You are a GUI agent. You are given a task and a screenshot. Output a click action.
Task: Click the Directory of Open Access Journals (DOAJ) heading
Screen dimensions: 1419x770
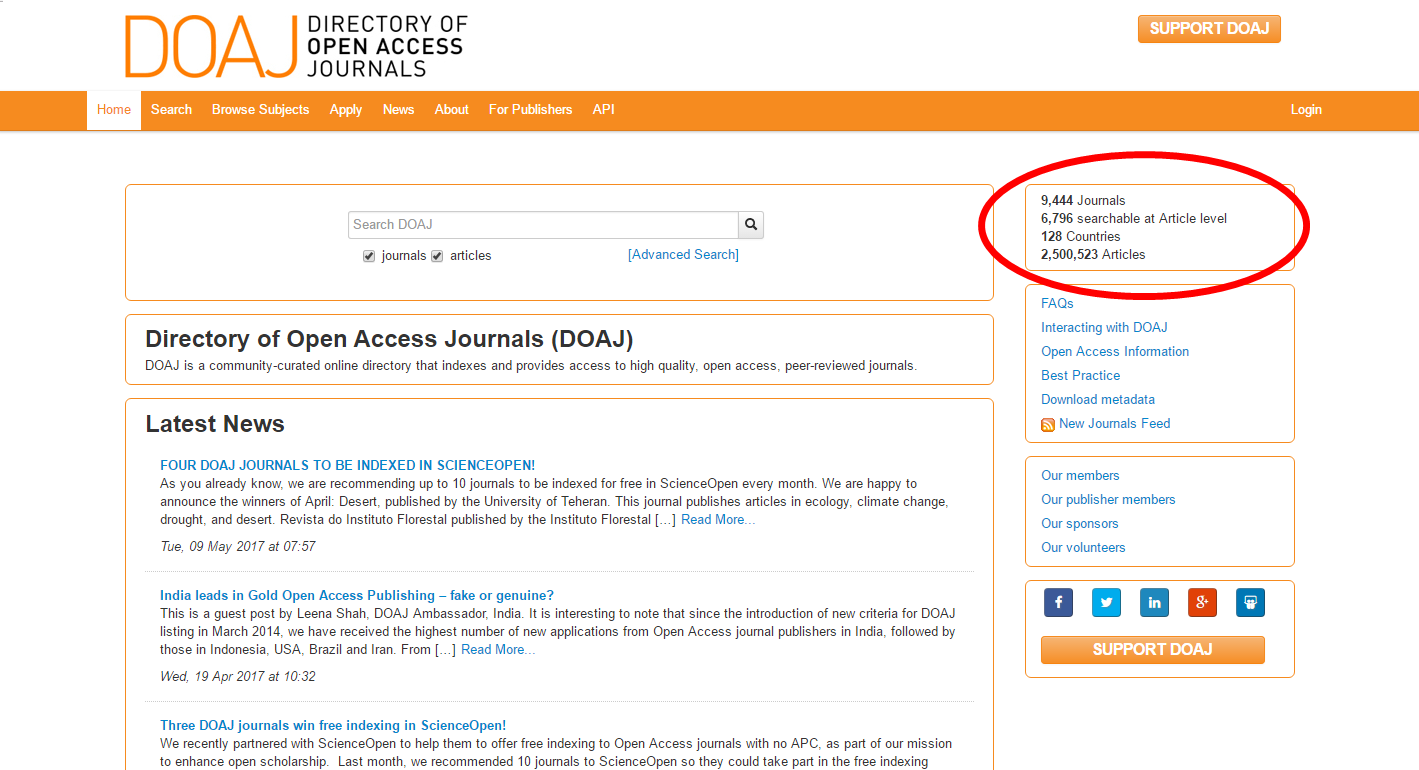389,339
